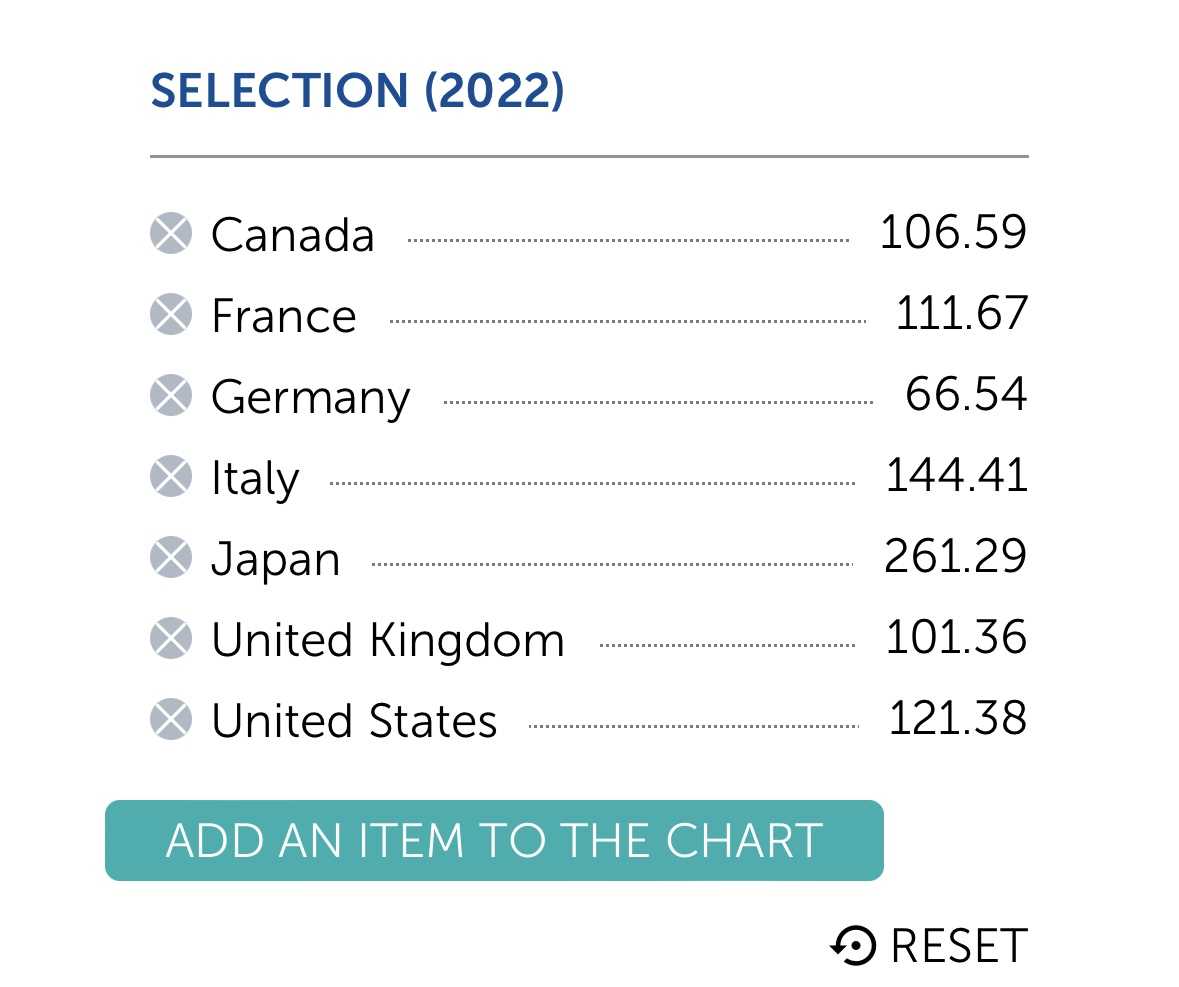Remove Japan from the selection list

(171, 557)
